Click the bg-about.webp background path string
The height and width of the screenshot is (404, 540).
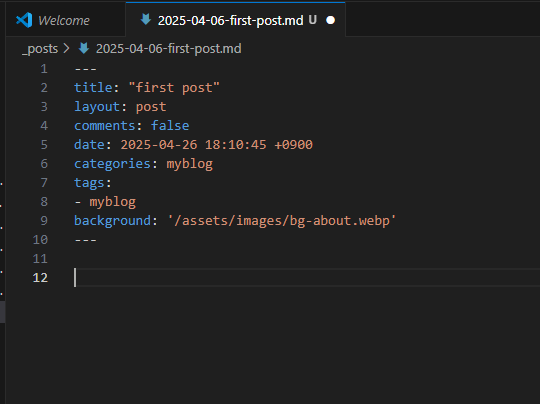tap(282, 220)
